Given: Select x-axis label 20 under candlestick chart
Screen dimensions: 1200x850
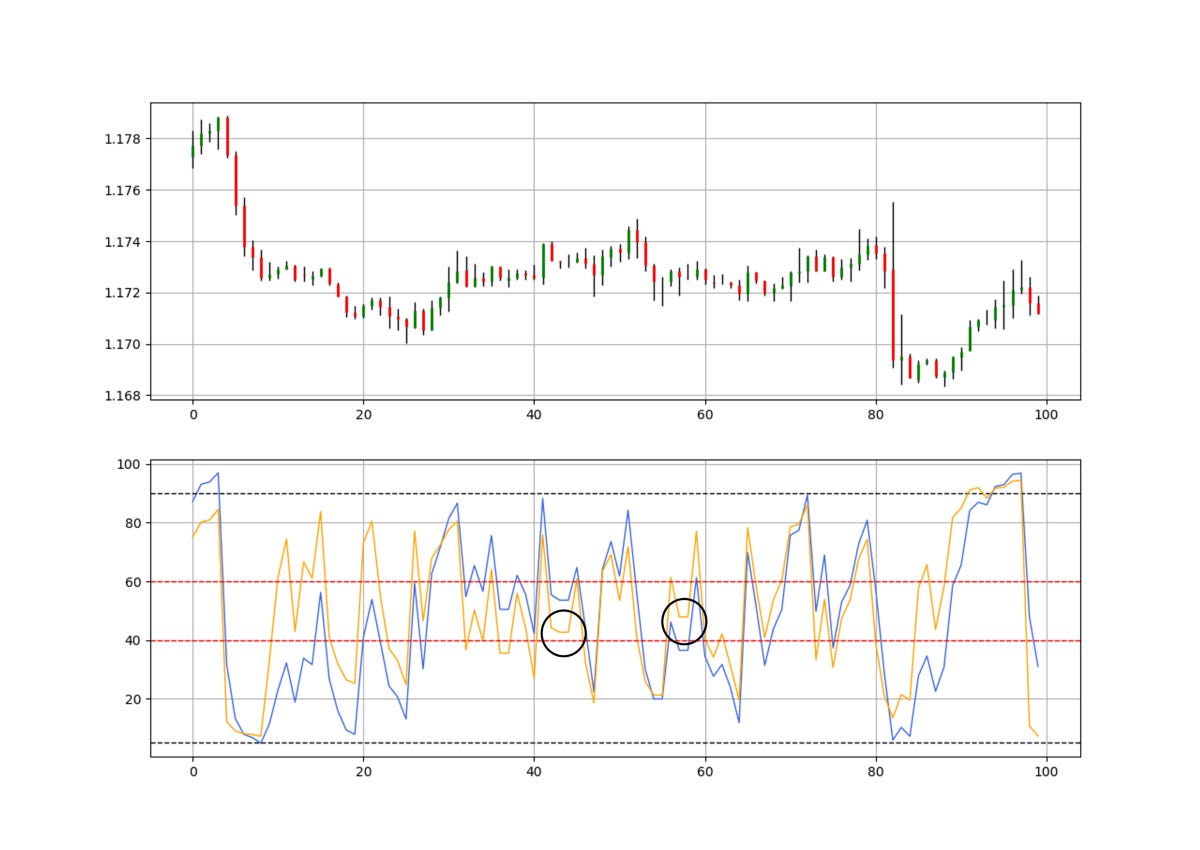Looking at the screenshot, I should (x=363, y=415).
